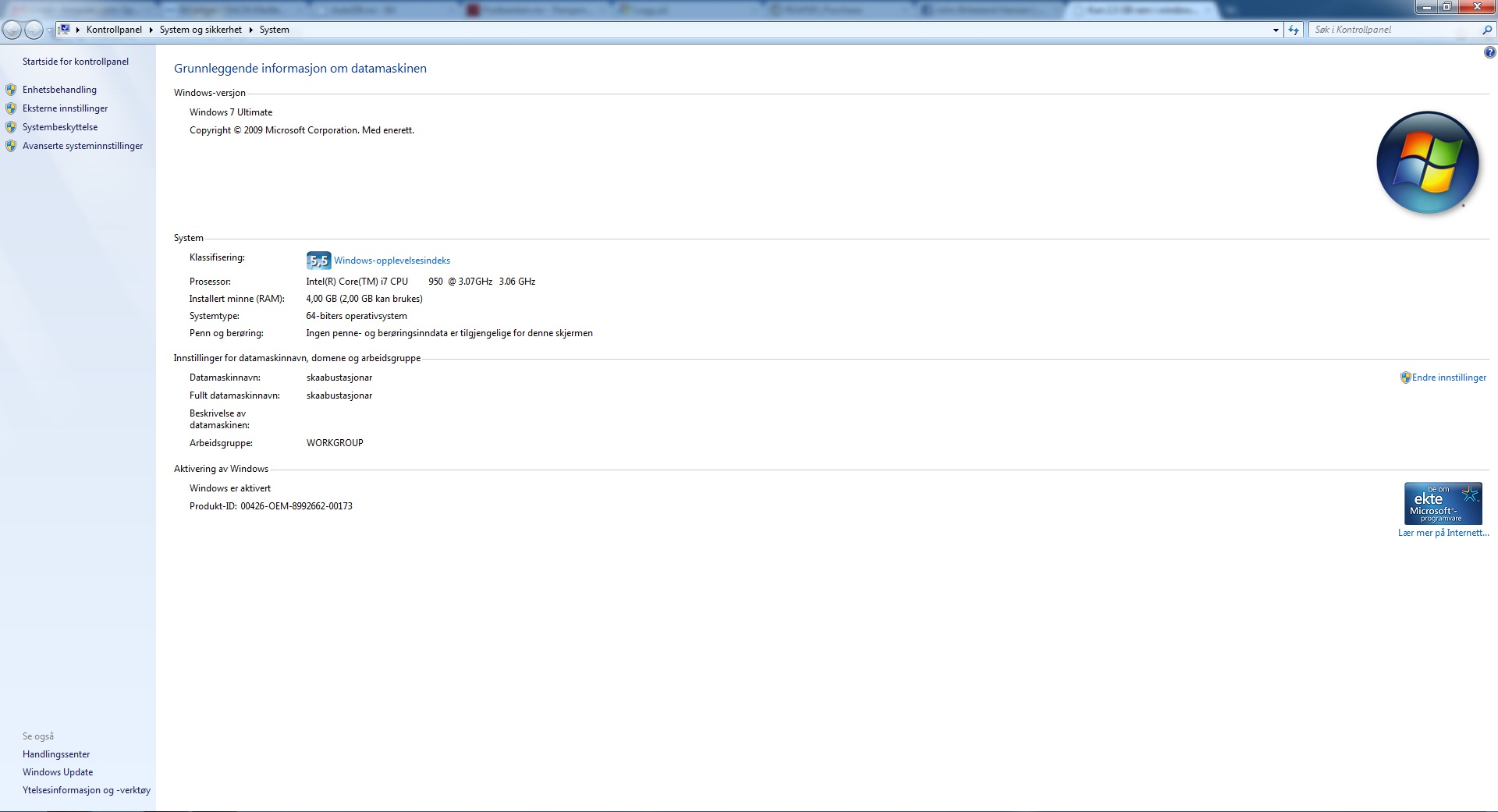Click Endre innstillinger link
Screen dimensions: 1498x812
1449,378
